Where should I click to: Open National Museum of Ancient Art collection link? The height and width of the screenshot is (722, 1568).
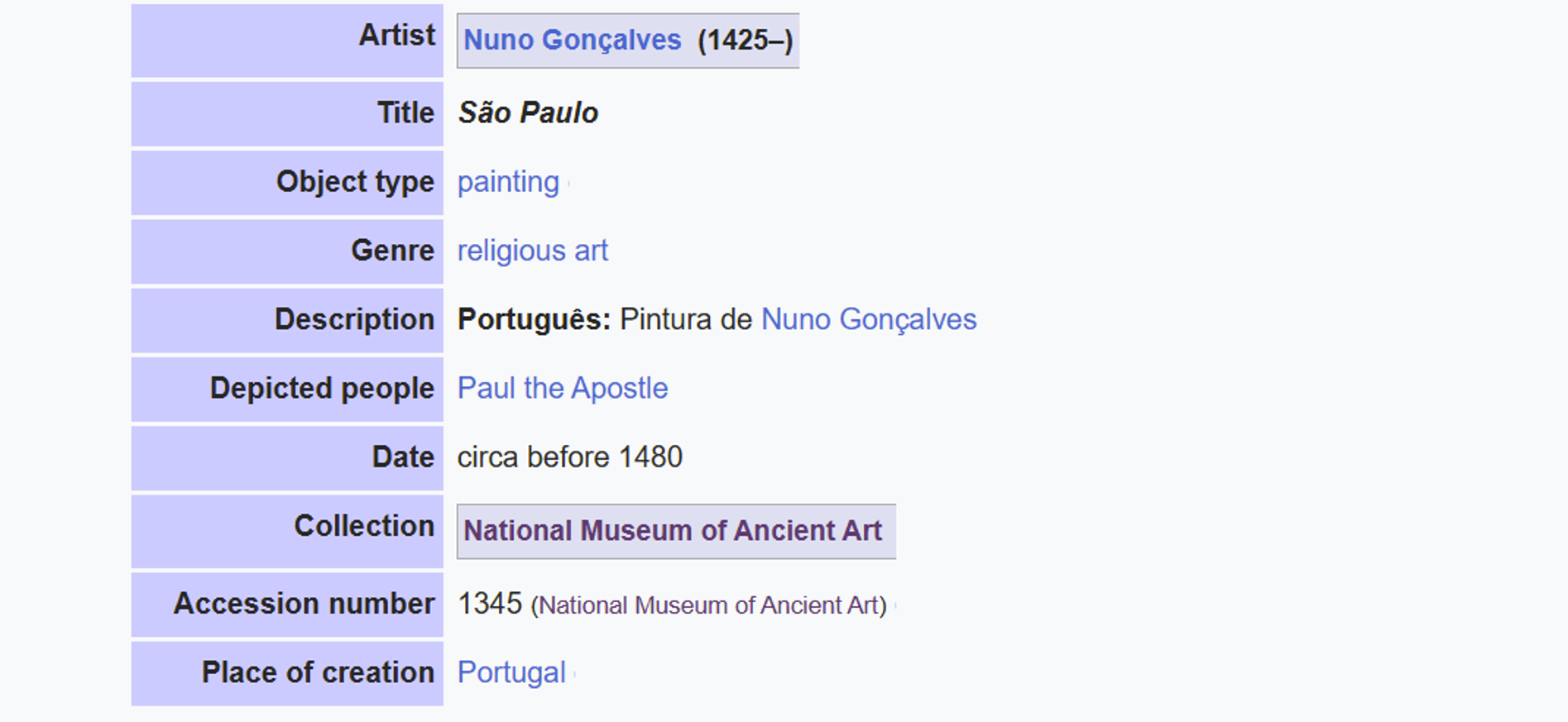point(673,531)
